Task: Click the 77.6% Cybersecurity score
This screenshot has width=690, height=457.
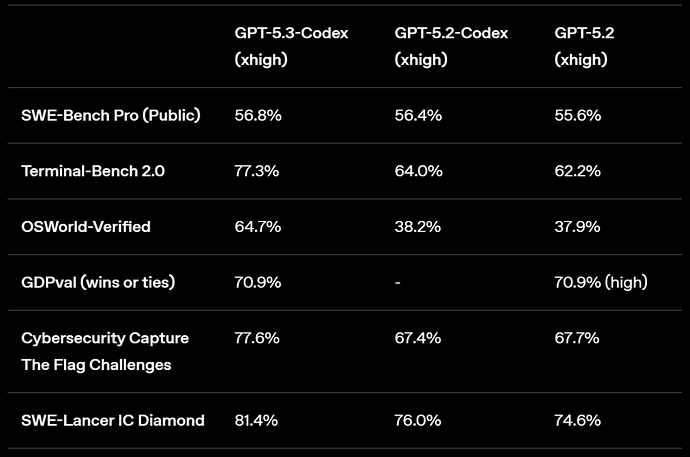Action: [x=257, y=338]
